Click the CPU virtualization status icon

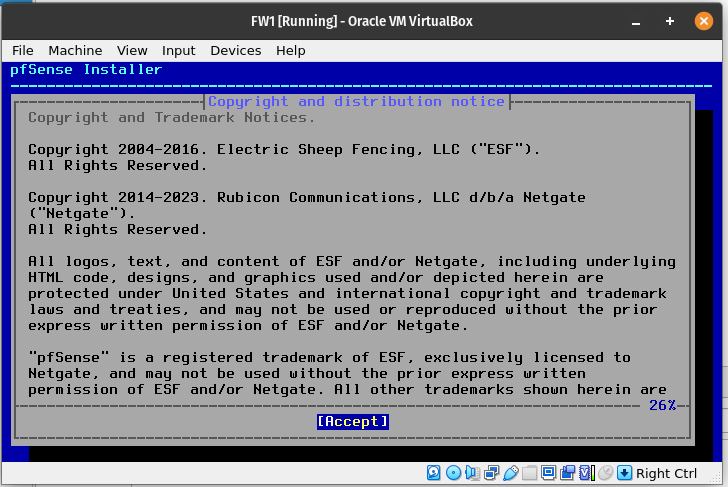click(586, 473)
